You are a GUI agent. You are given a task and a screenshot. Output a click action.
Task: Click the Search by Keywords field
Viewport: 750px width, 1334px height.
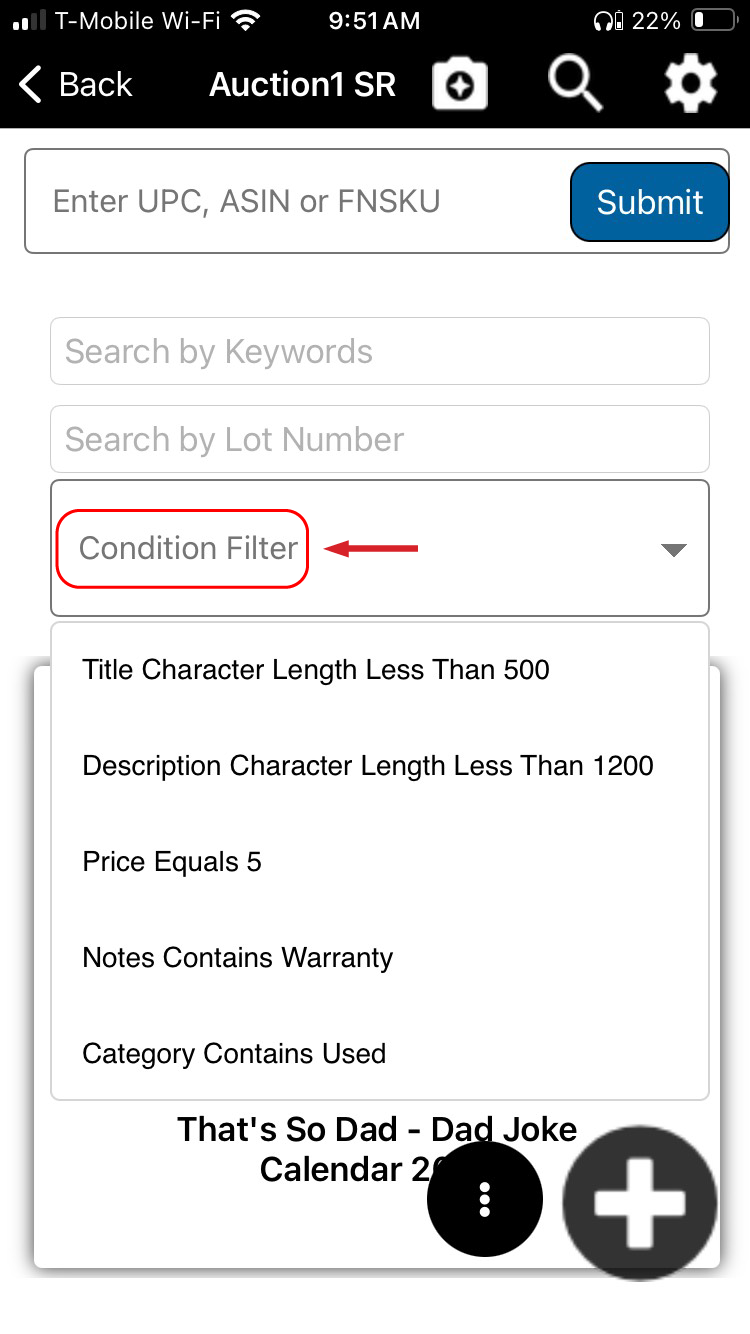pos(380,351)
